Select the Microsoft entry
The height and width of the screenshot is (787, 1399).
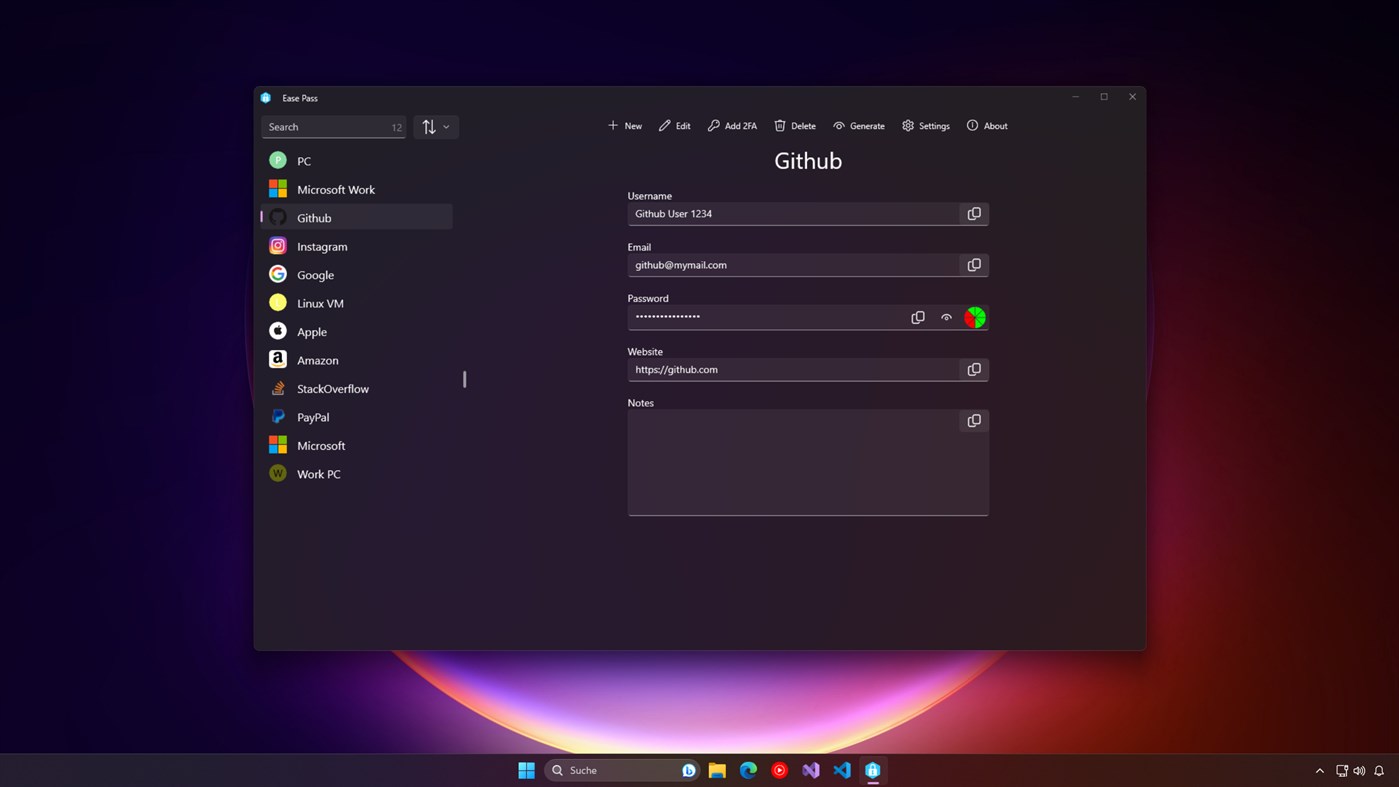pyautogui.click(x=357, y=446)
